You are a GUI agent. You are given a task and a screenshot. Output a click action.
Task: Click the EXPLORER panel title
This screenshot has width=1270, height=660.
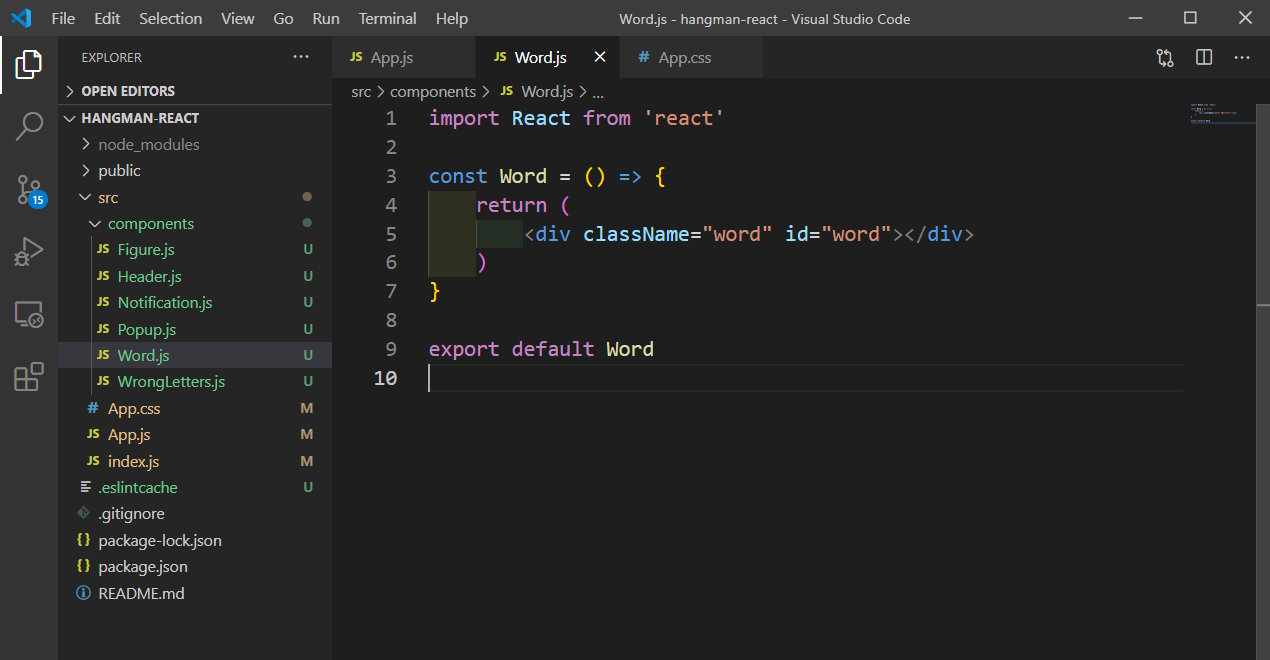[x=112, y=58]
